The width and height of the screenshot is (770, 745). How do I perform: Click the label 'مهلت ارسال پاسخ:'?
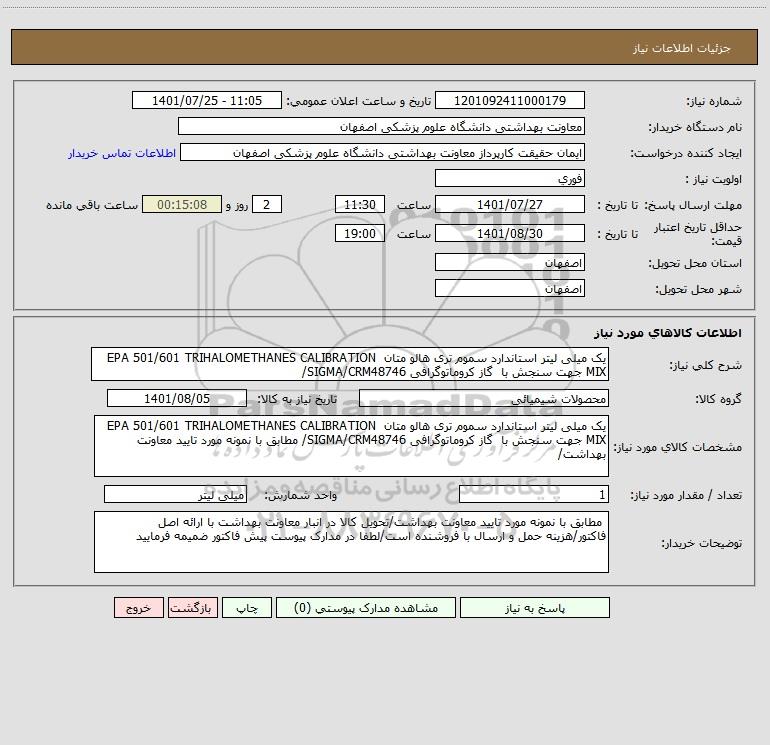693,205
